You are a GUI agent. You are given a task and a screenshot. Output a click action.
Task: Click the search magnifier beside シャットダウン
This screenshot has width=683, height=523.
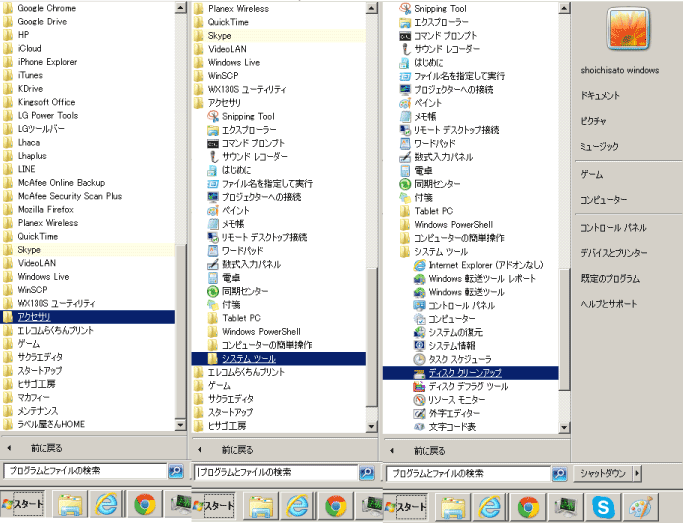559,473
